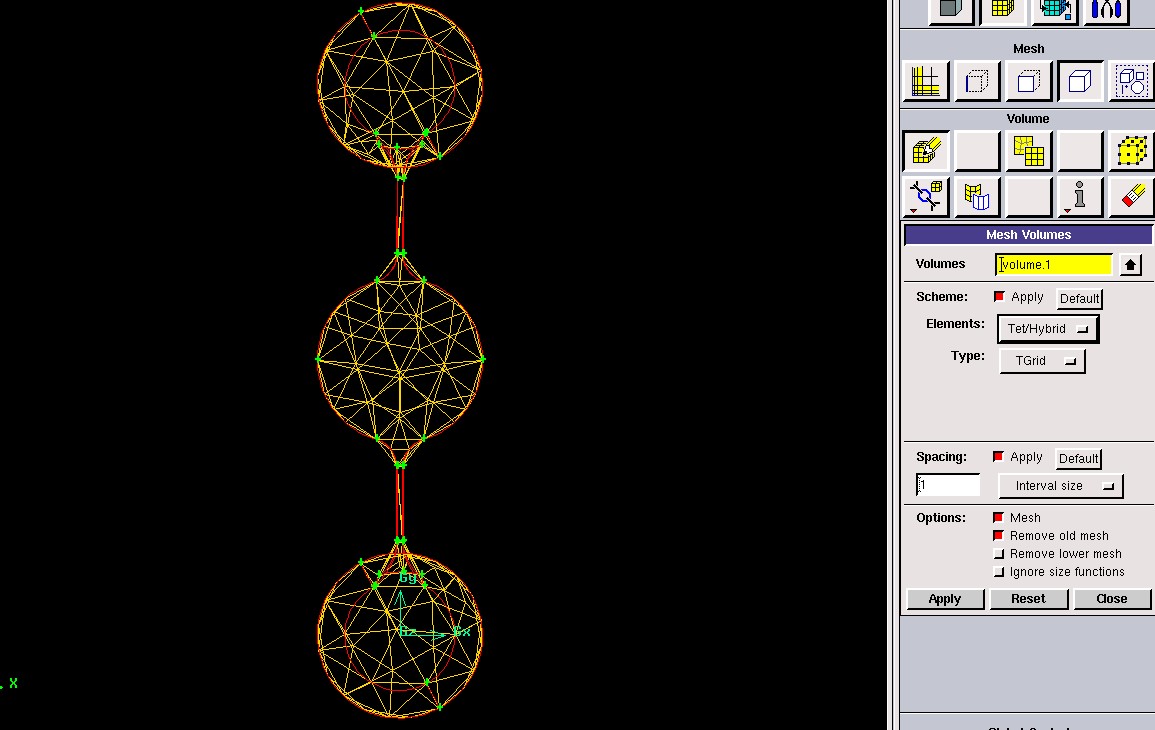Screen dimensions: 1155x730
Task: Select the Geometry operation gray cube icon
Action: point(951,10)
